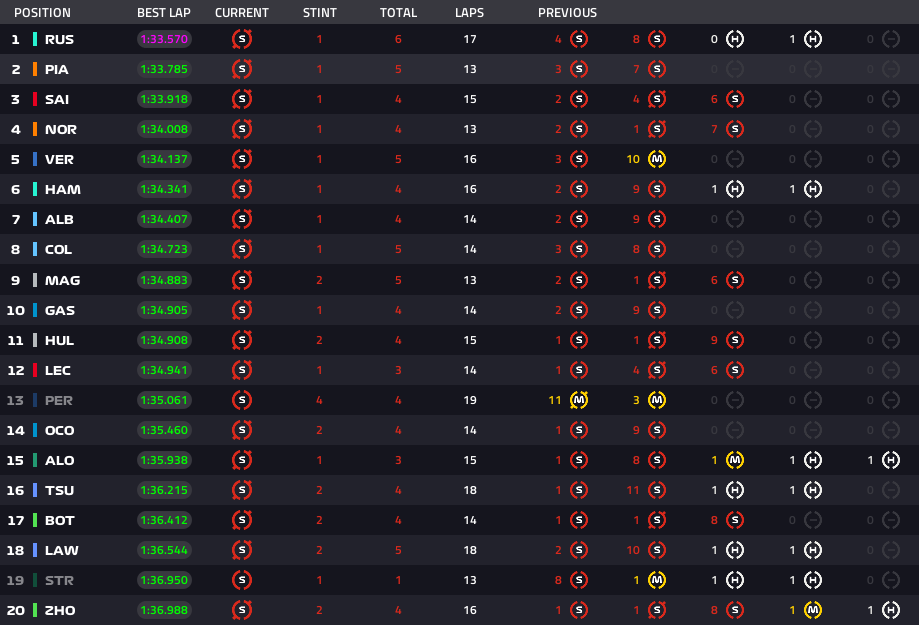This screenshot has width=919, height=625.
Task: Click ZHO yellow medium tyre icon
Action: [x=812, y=610]
